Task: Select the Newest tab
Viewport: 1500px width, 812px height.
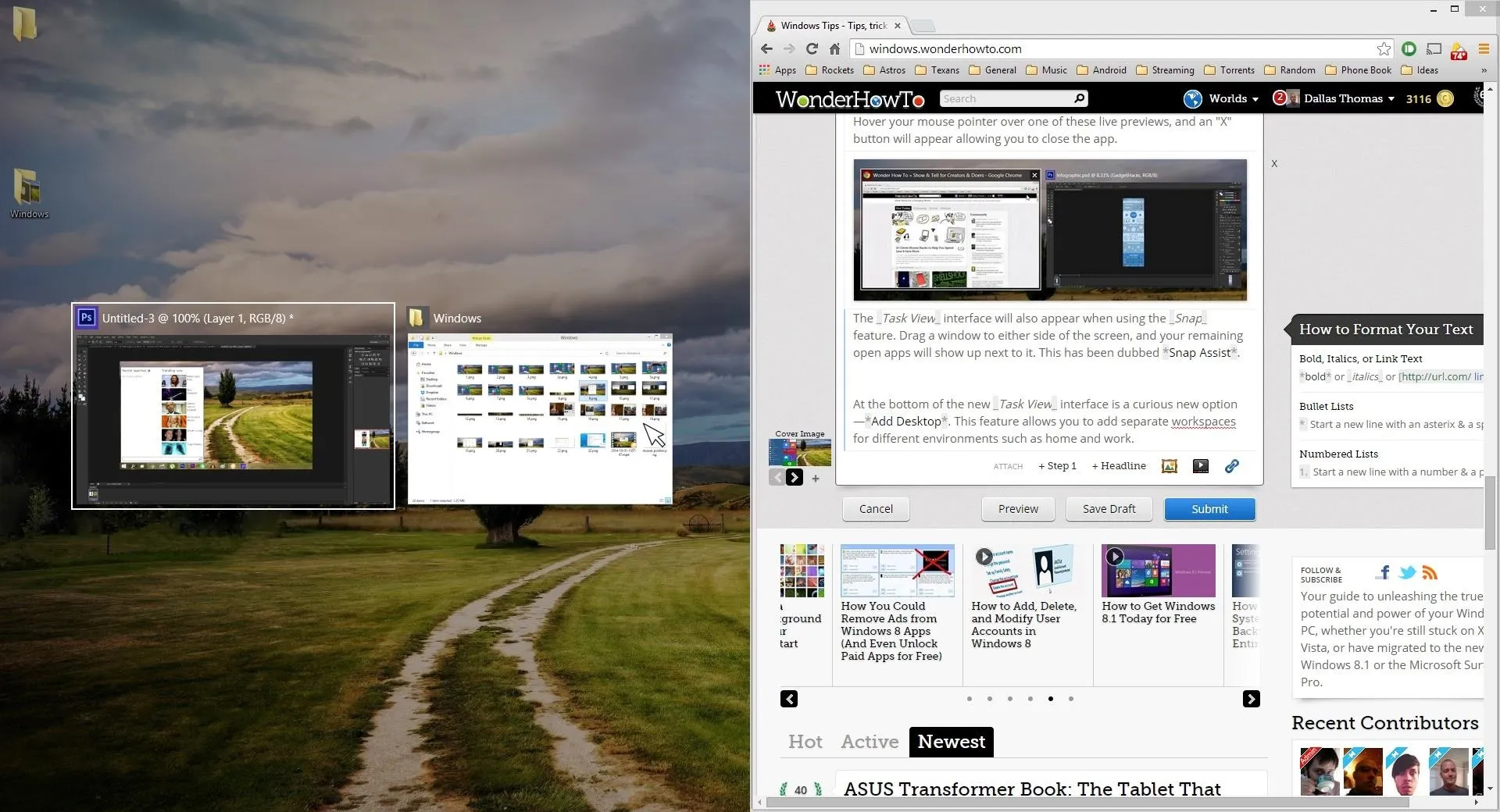Action: point(951,742)
